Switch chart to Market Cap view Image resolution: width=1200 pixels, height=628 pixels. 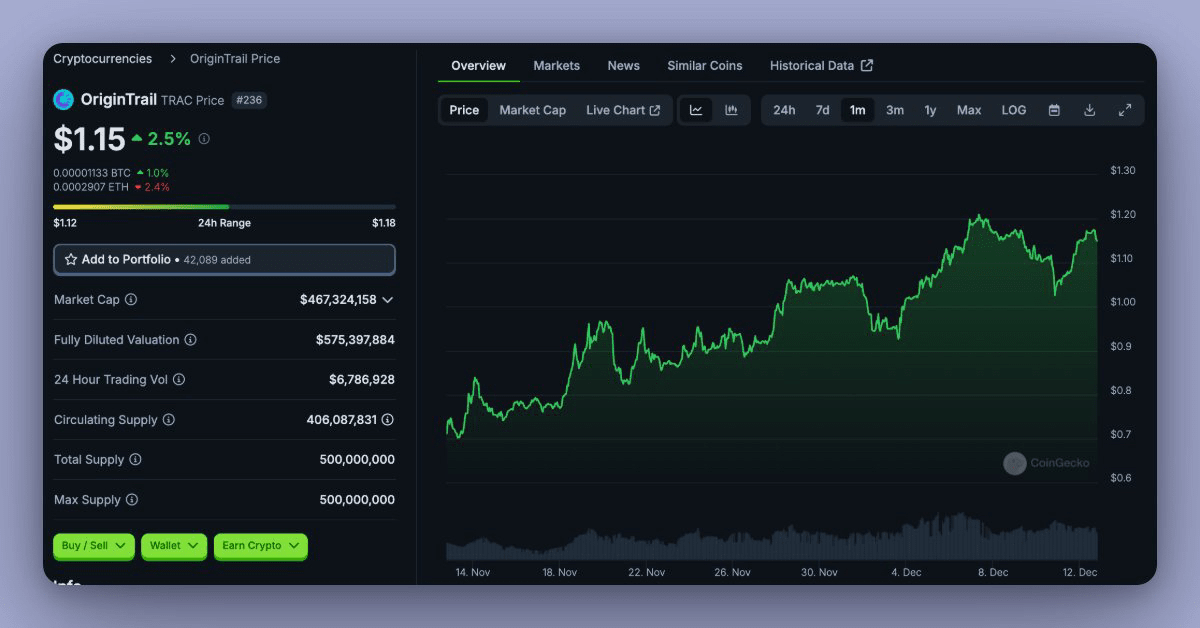(x=532, y=110)
